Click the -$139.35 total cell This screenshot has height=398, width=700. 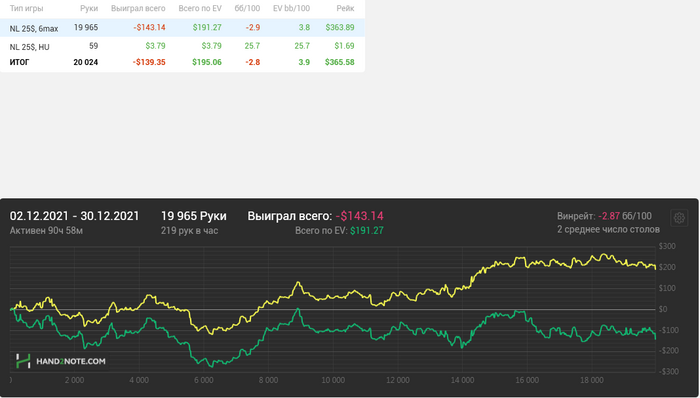tap(149, 62)
